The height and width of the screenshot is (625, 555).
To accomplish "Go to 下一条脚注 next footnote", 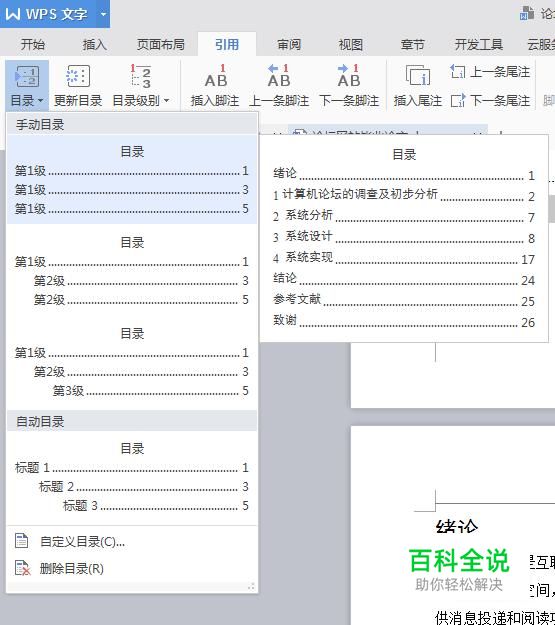I will 349,76.
